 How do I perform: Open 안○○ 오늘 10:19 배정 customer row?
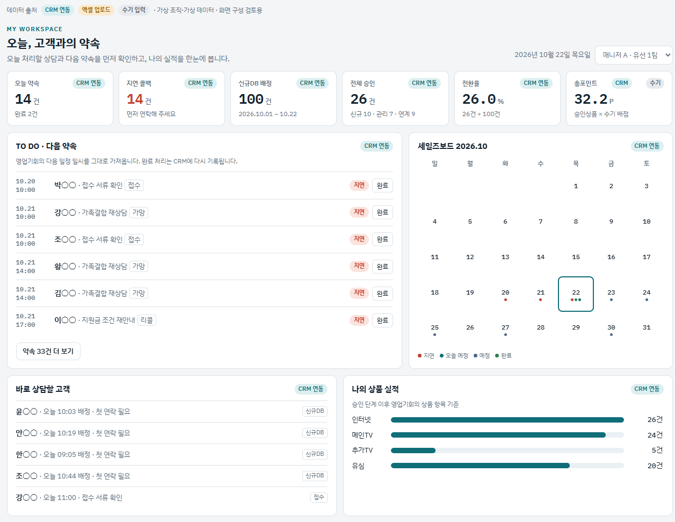(171, 433)
